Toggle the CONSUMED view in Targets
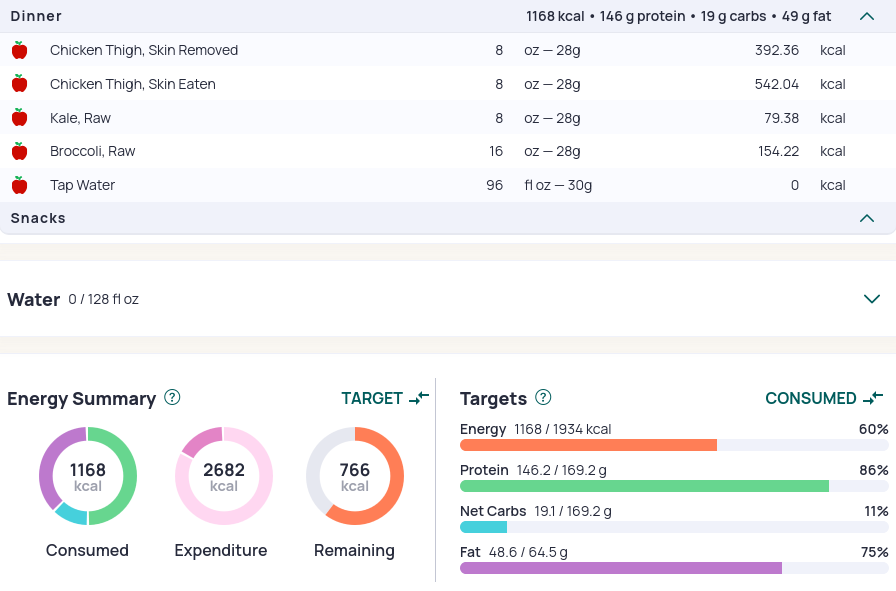 (824, 398)
